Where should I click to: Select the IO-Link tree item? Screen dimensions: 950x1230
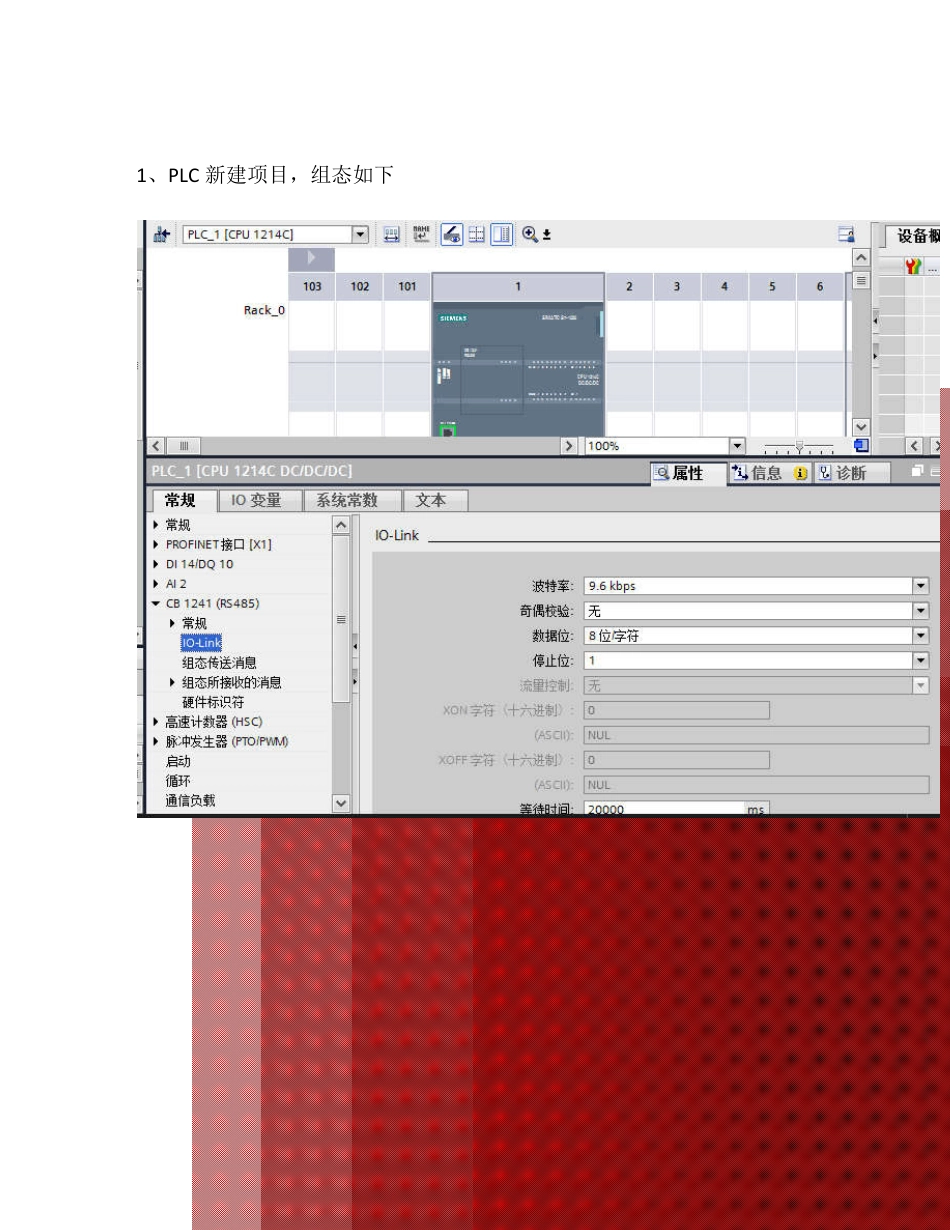tap(201, 643)
